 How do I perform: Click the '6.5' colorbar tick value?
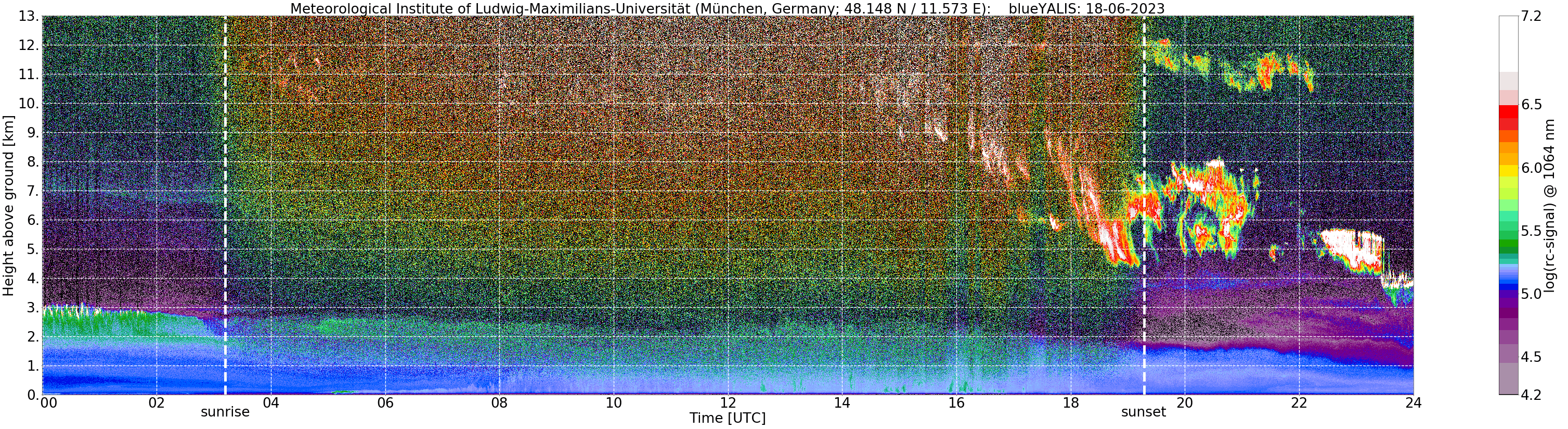pyautogui.click(x=1531, y=105)
